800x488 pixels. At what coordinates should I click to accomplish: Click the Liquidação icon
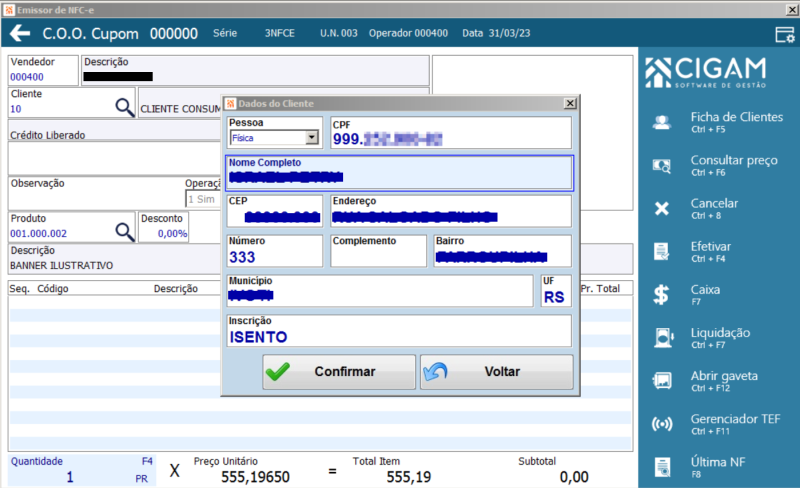point(663,338)
